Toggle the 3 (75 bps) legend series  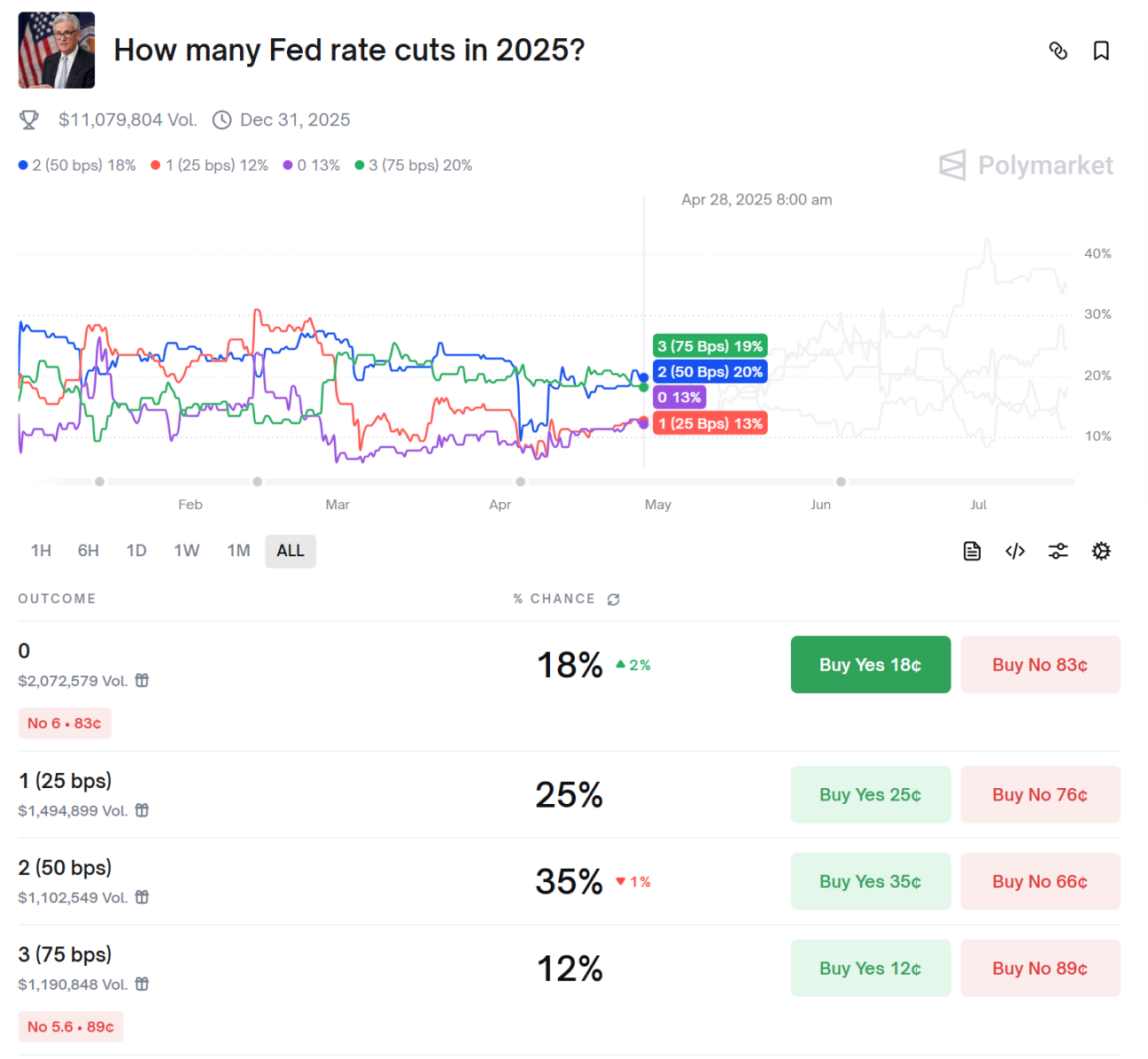coord(414,166)
